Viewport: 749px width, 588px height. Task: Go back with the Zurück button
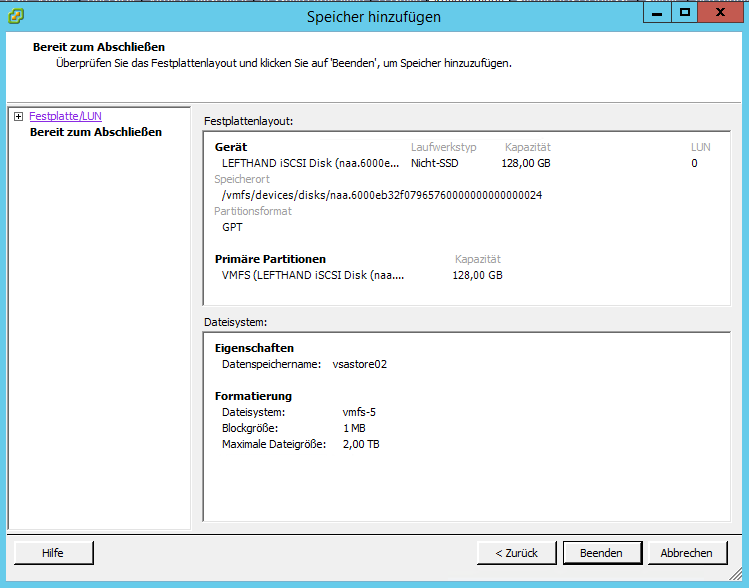[516, 553]
